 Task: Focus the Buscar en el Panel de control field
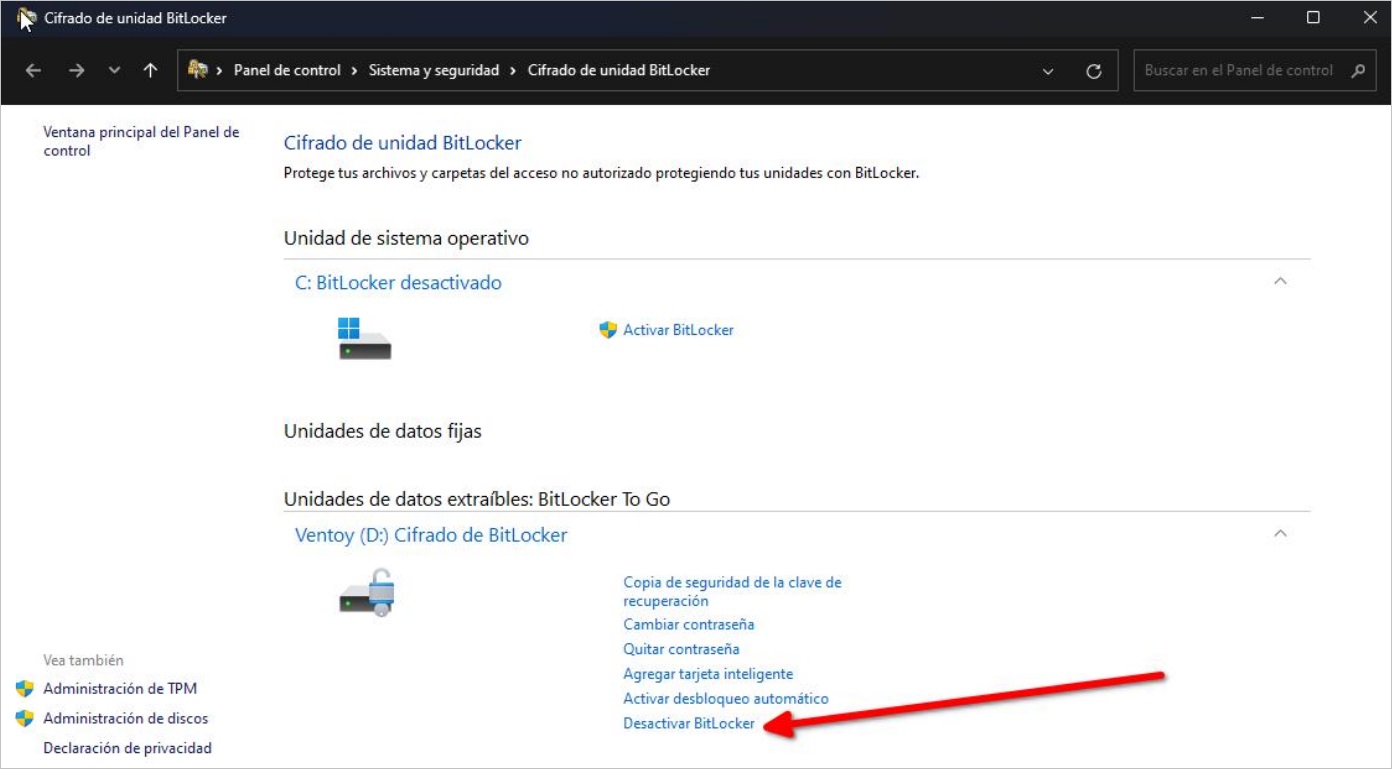click(1238, 71)
